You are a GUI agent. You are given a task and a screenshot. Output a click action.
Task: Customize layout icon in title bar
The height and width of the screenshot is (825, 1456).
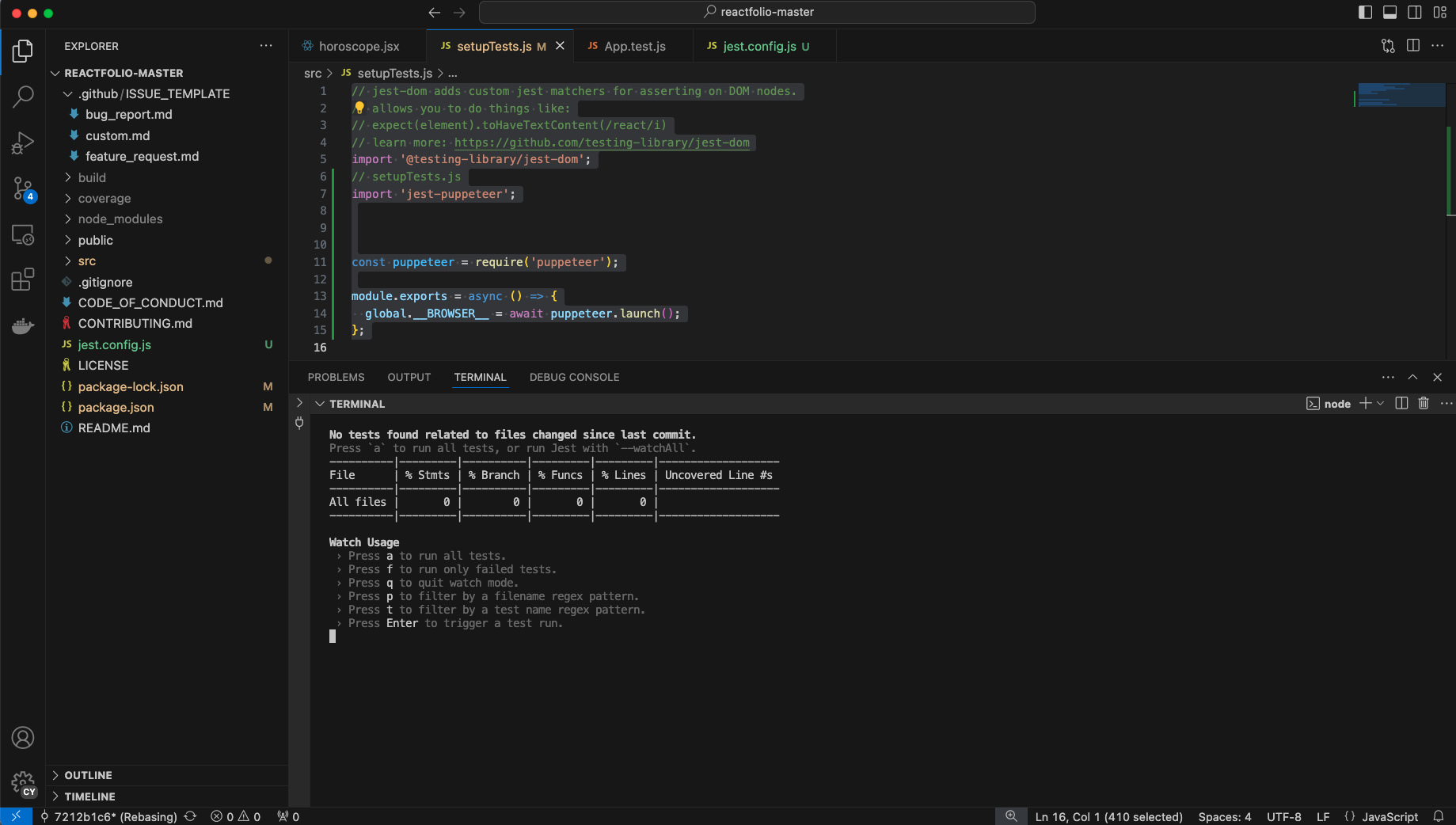pos(1440,12)
